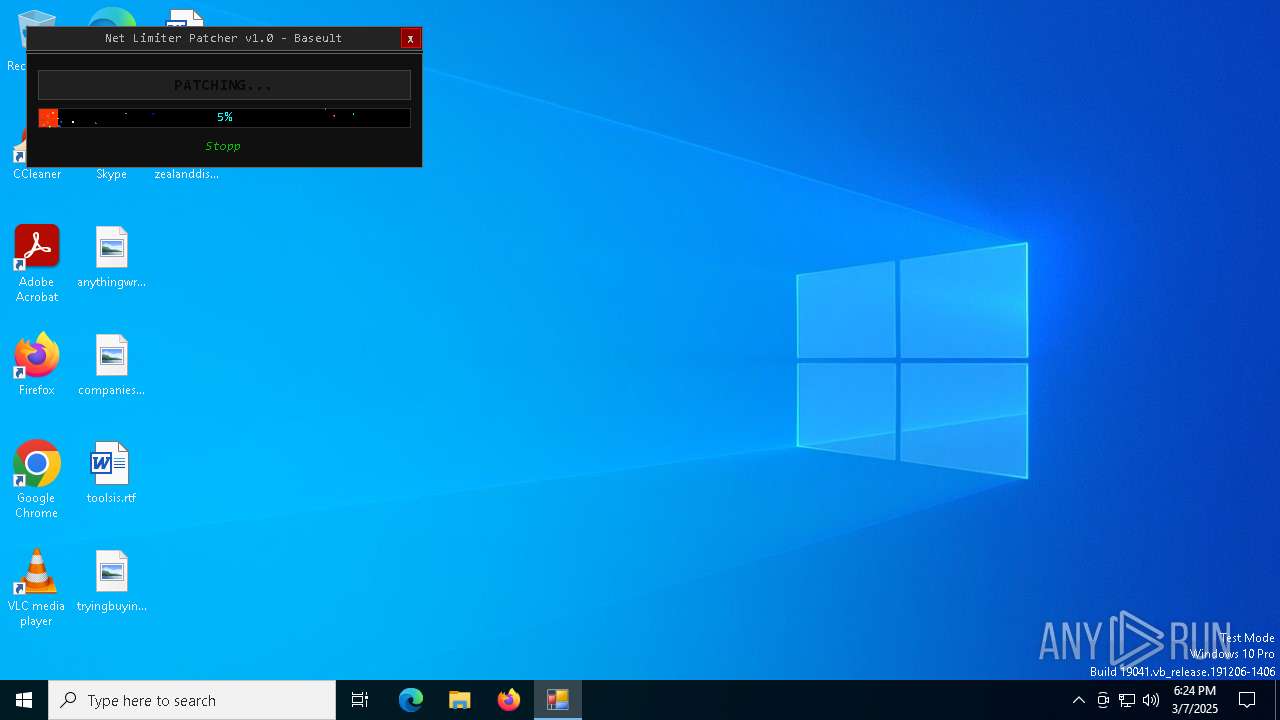
Task: Open the volume control tray icon
Action: click(1151, 700)
